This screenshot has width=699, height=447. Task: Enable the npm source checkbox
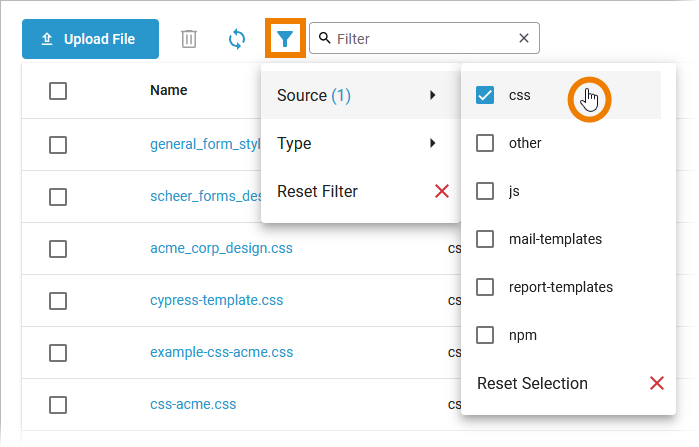click(485, 335)
